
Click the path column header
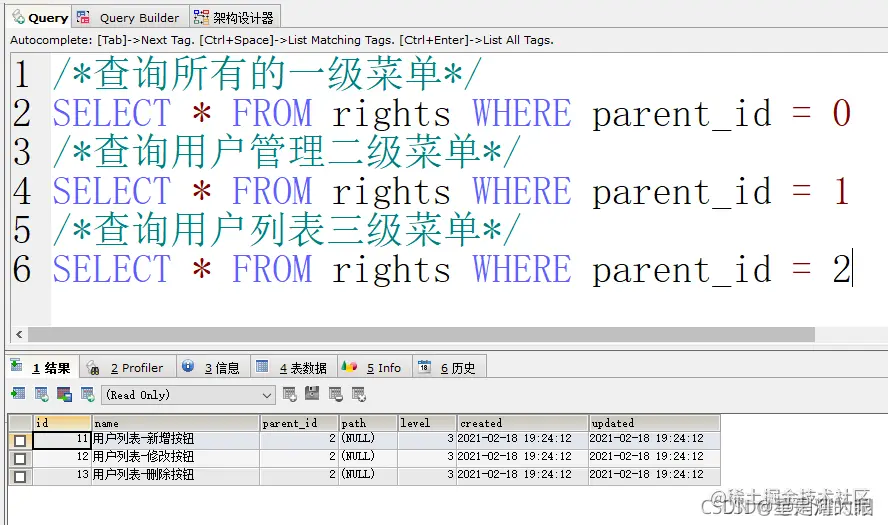pos(368,423)
